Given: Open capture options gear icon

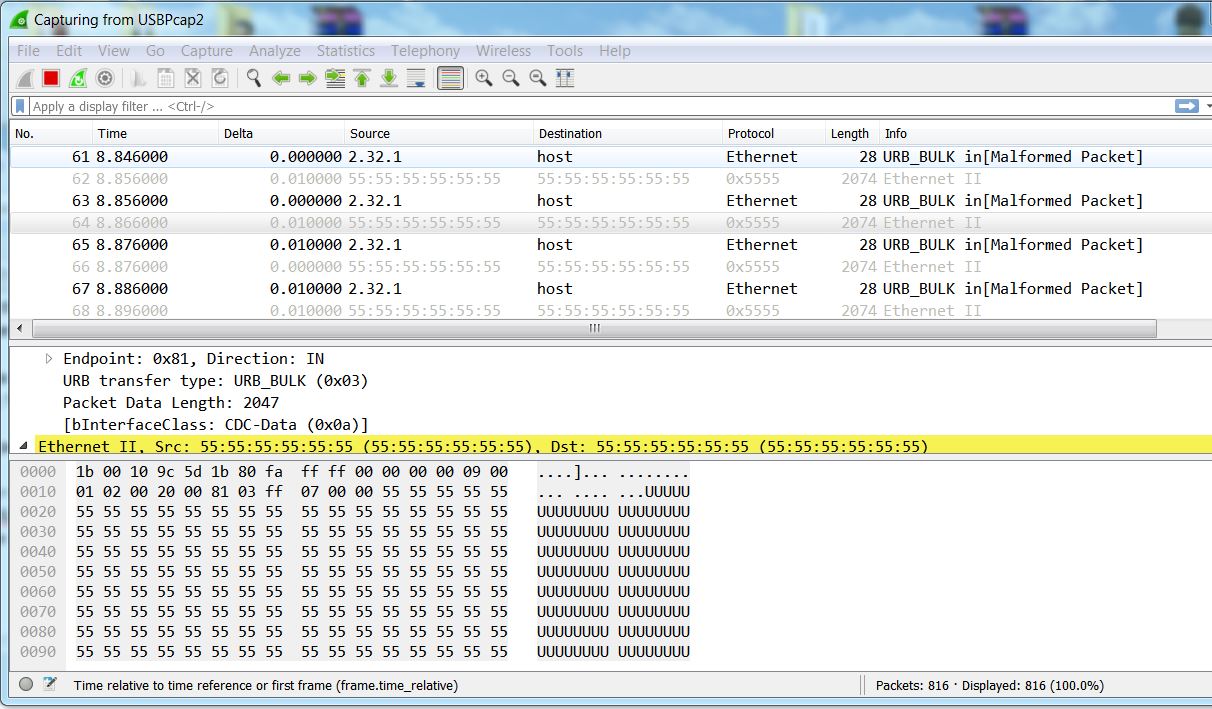Looking at the screenshot, I should point(105,78).
